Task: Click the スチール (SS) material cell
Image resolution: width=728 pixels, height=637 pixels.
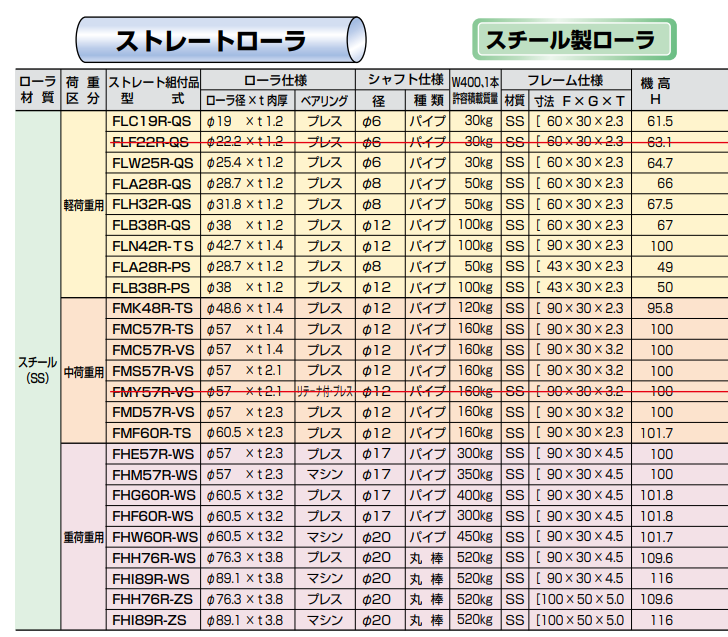Action: (38, 370)
